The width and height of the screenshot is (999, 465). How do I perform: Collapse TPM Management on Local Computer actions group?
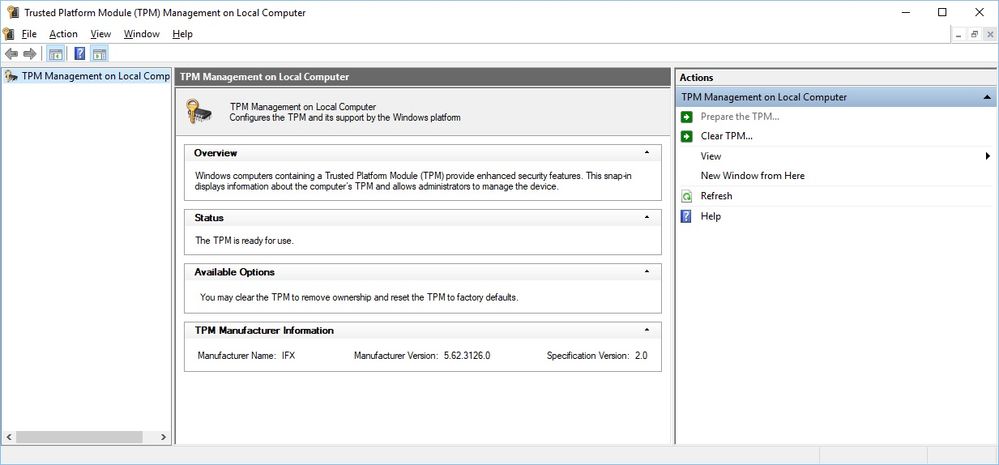(987, 97)
